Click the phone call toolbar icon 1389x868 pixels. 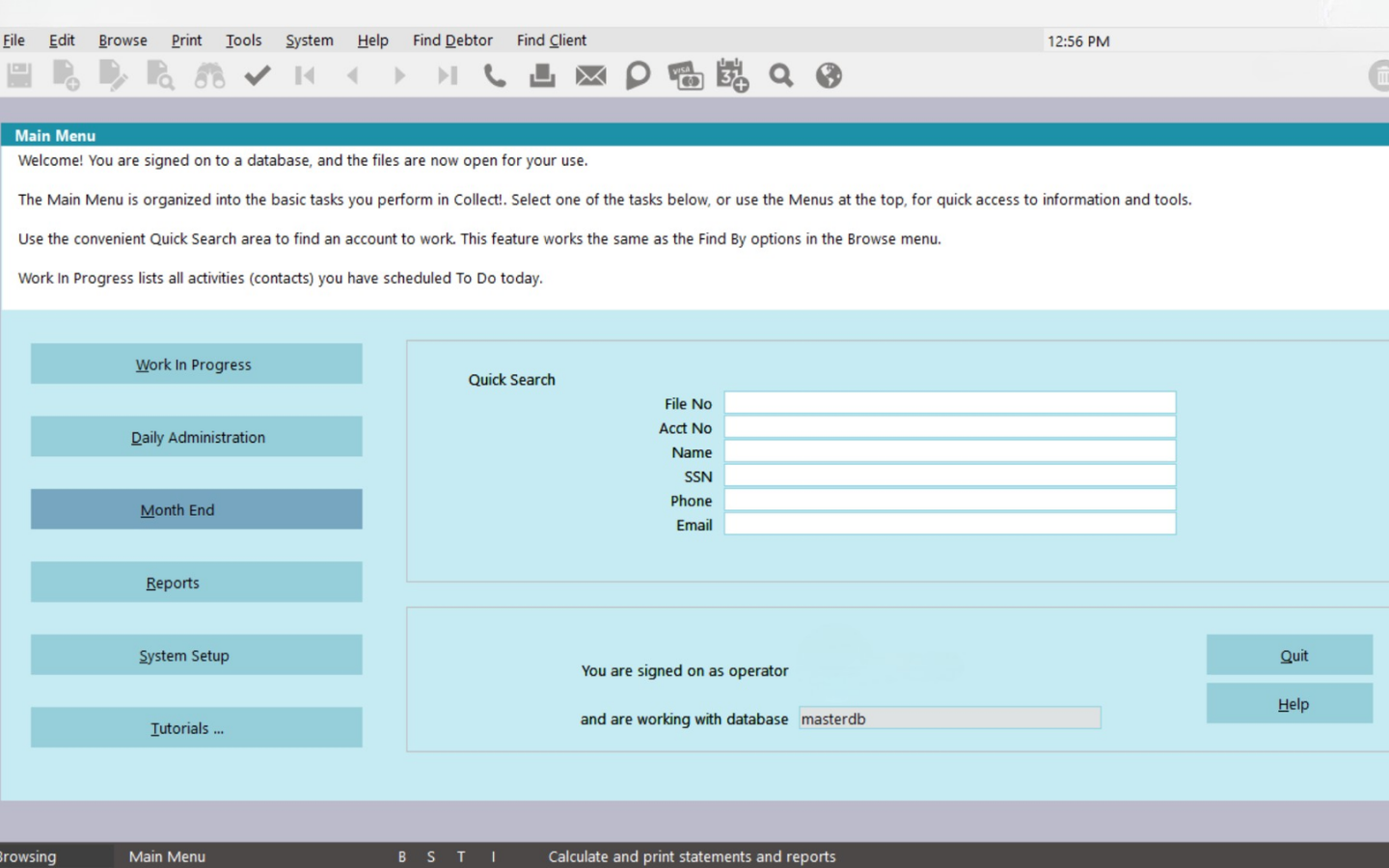[494, 75]
